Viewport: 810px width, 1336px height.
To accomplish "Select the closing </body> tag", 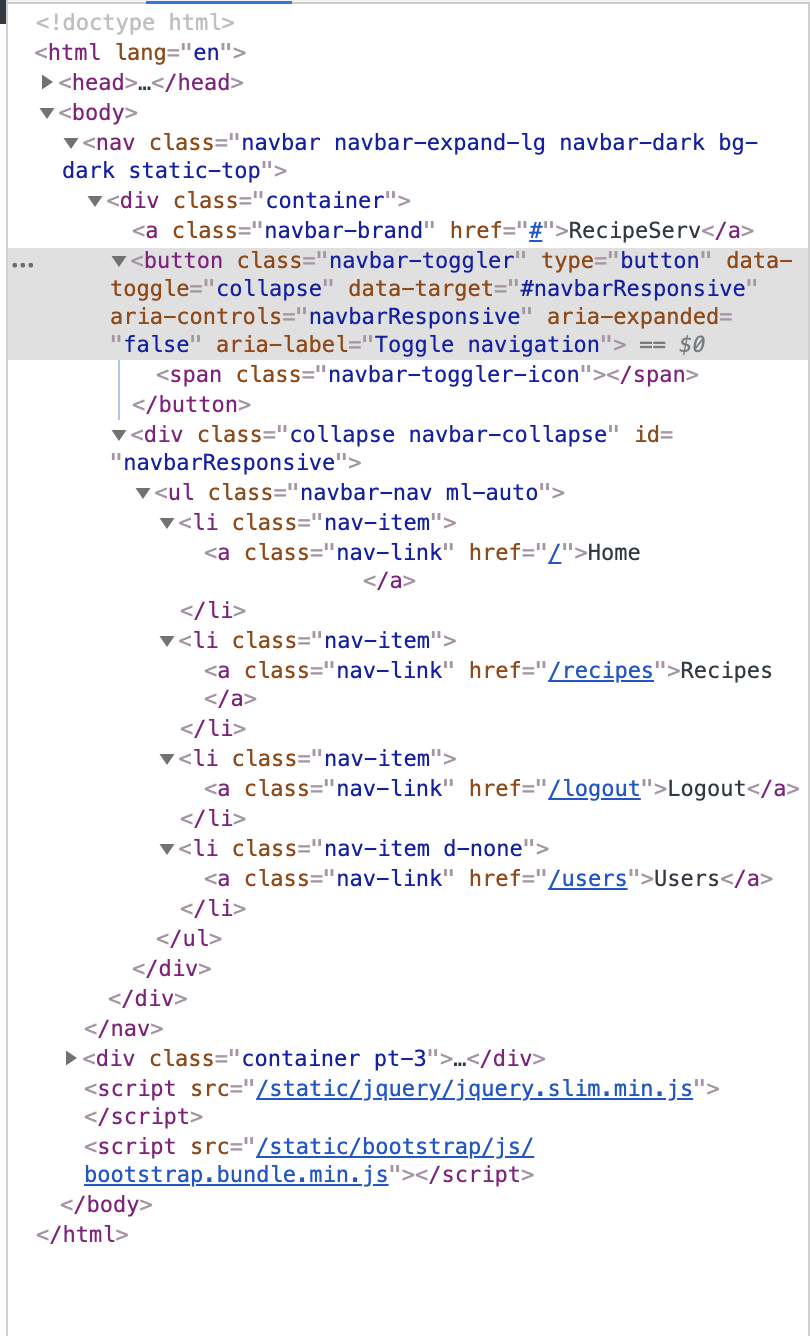I will point(107,1205).
